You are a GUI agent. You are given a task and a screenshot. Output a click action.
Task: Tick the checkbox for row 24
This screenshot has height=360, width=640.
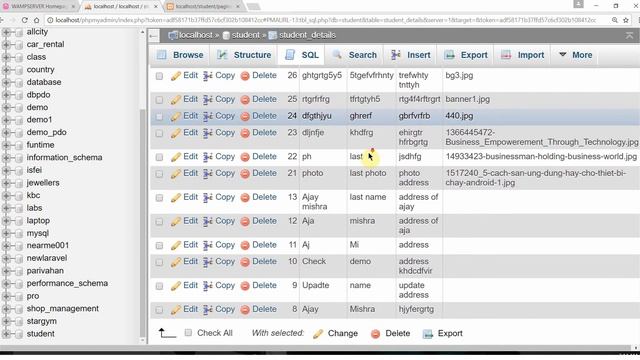click(159, 117)
